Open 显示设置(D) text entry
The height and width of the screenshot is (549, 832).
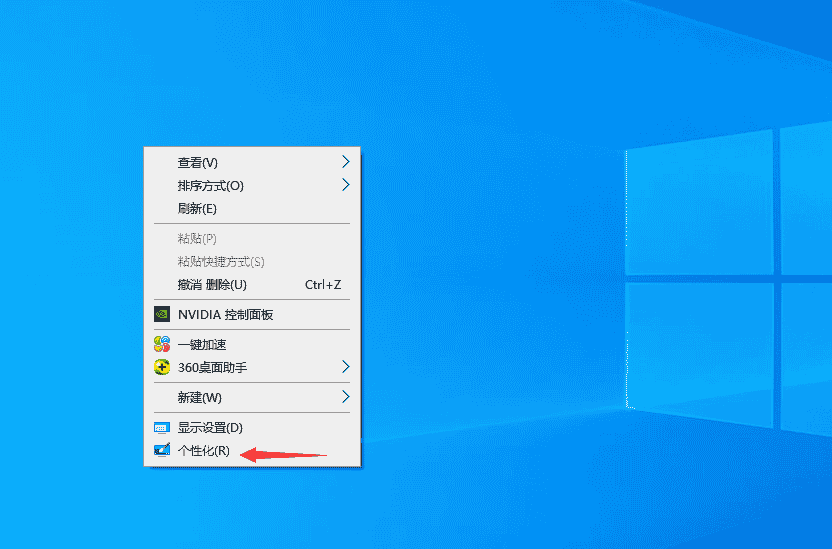[x=210, y=427]
